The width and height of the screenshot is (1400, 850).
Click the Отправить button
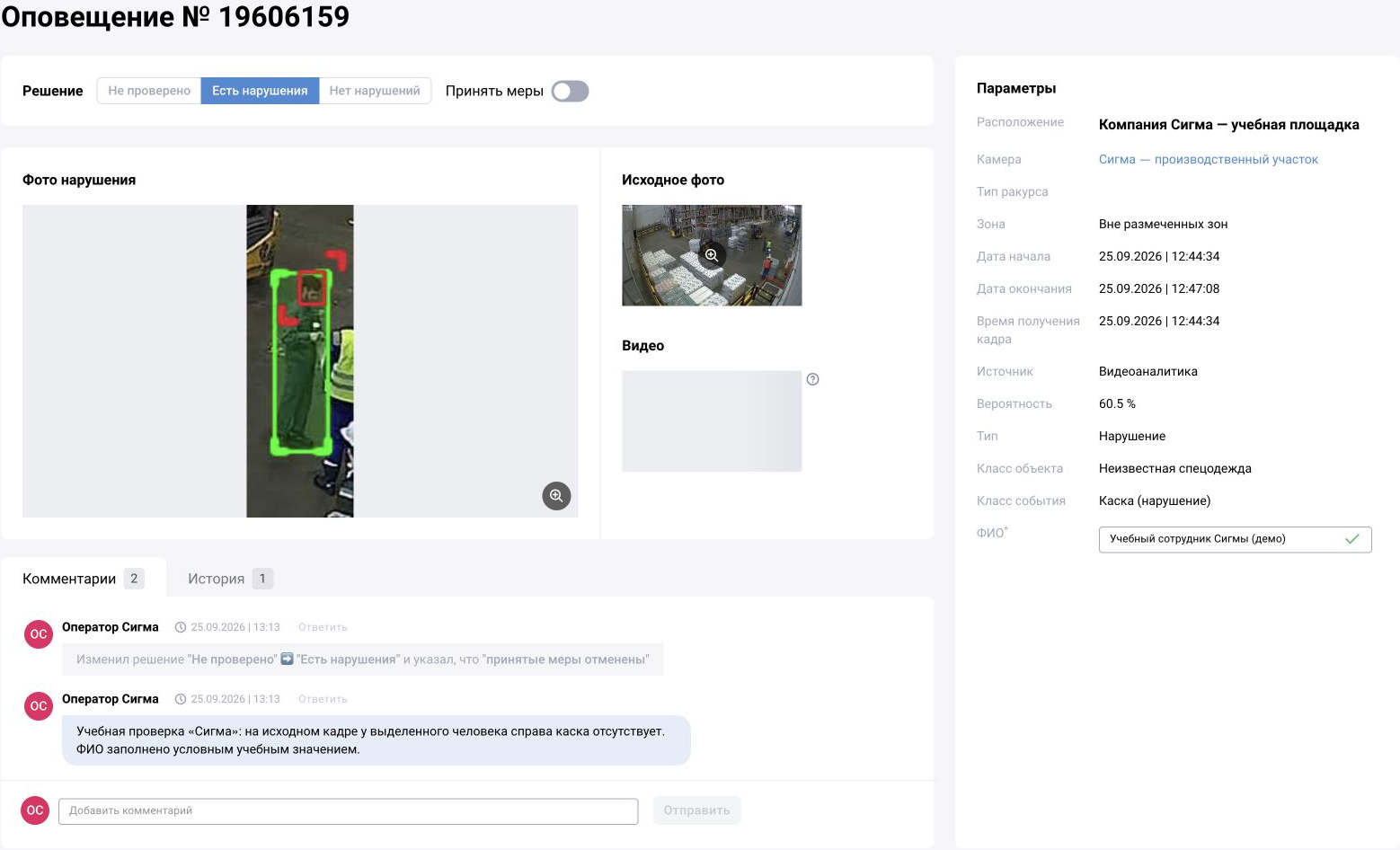point(696,810)
